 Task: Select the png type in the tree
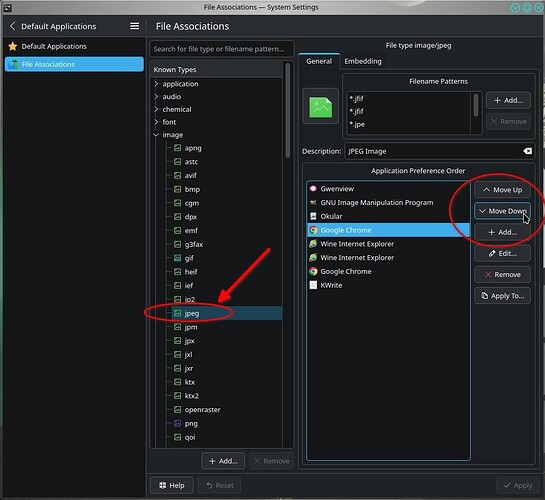pyautogui.click(x=191, y=424)
